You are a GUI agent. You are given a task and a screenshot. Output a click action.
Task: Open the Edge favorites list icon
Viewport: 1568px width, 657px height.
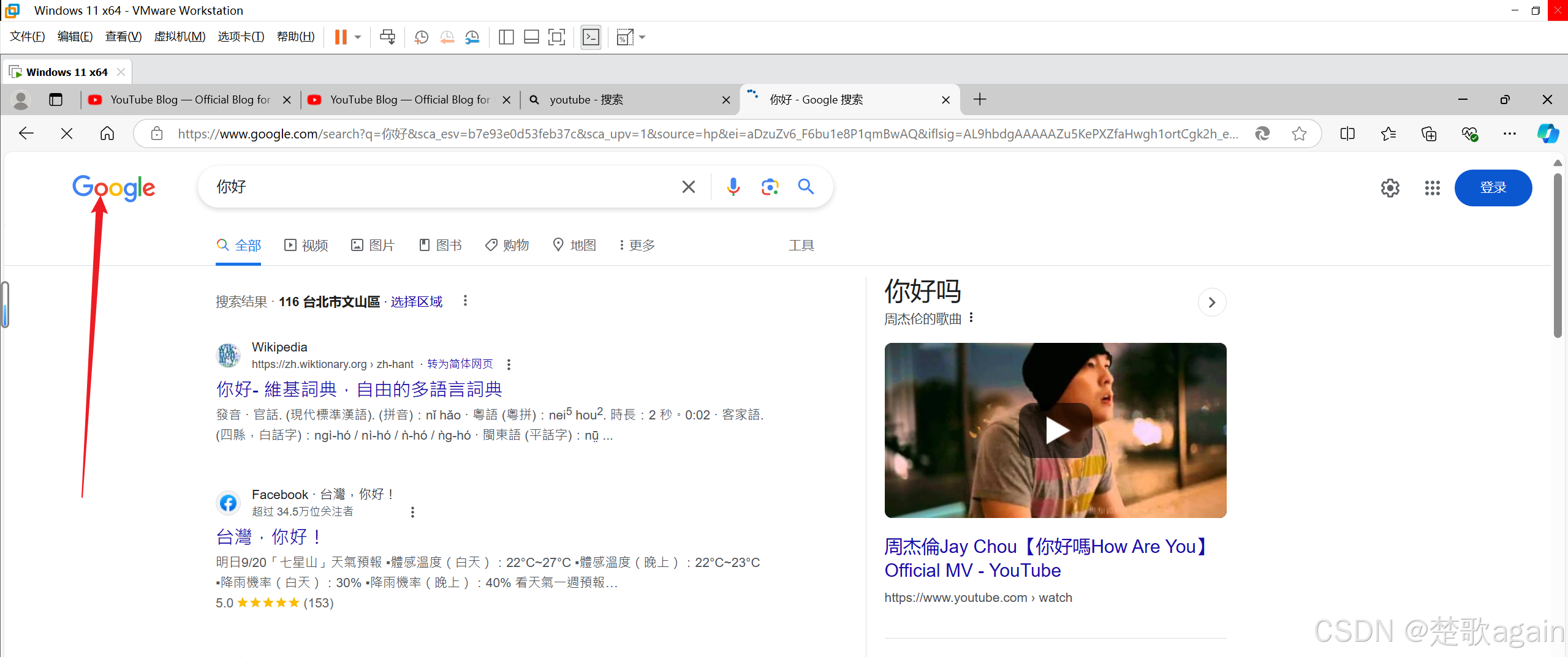tap(1388, 133)
